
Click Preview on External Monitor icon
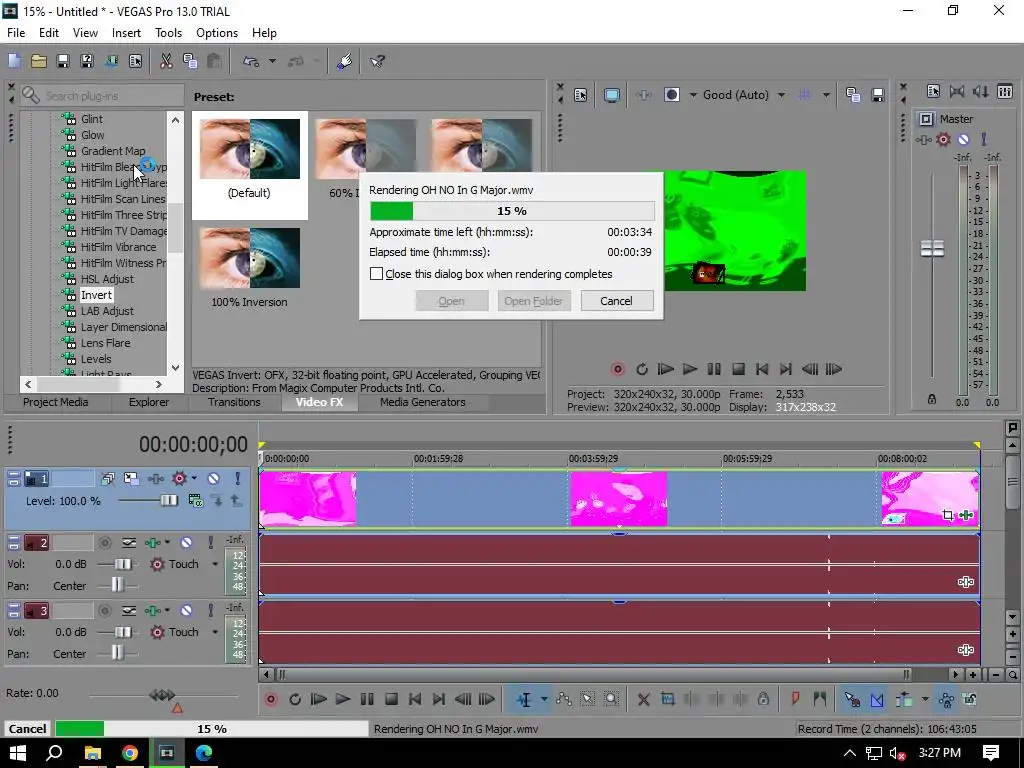coord(611,95)
